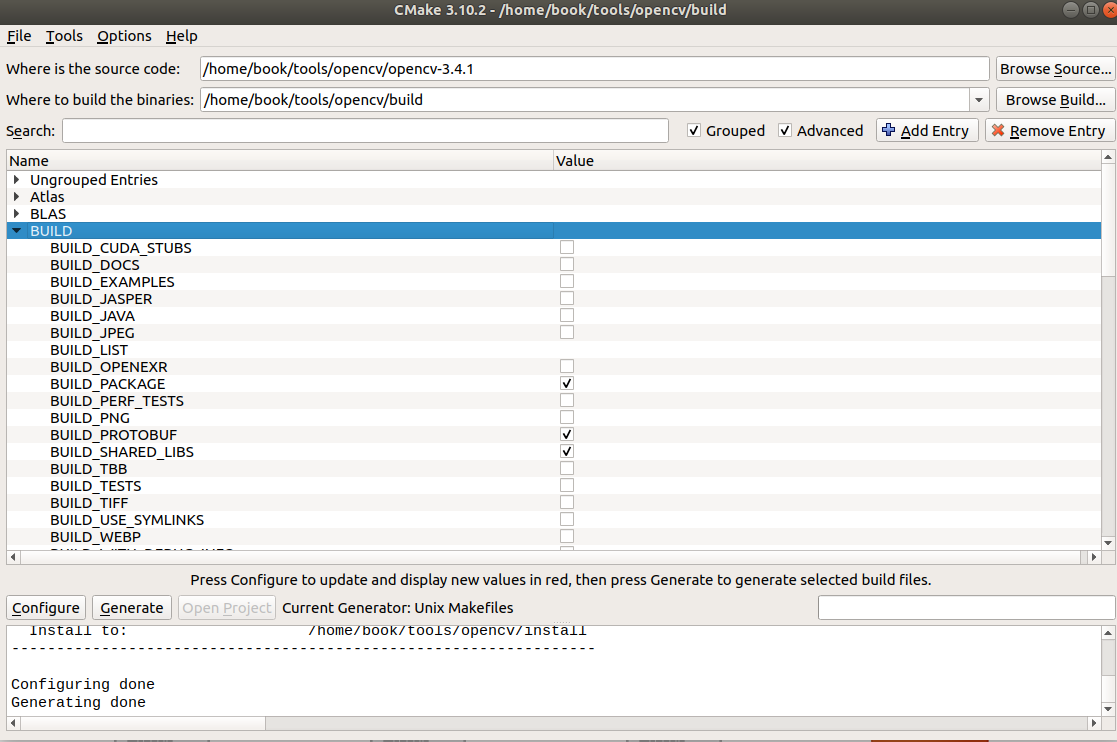Enable BUILD_TBB checkbox
Image resolution: width=1117 pixels, height=742 pixels.
coord(567,469)
